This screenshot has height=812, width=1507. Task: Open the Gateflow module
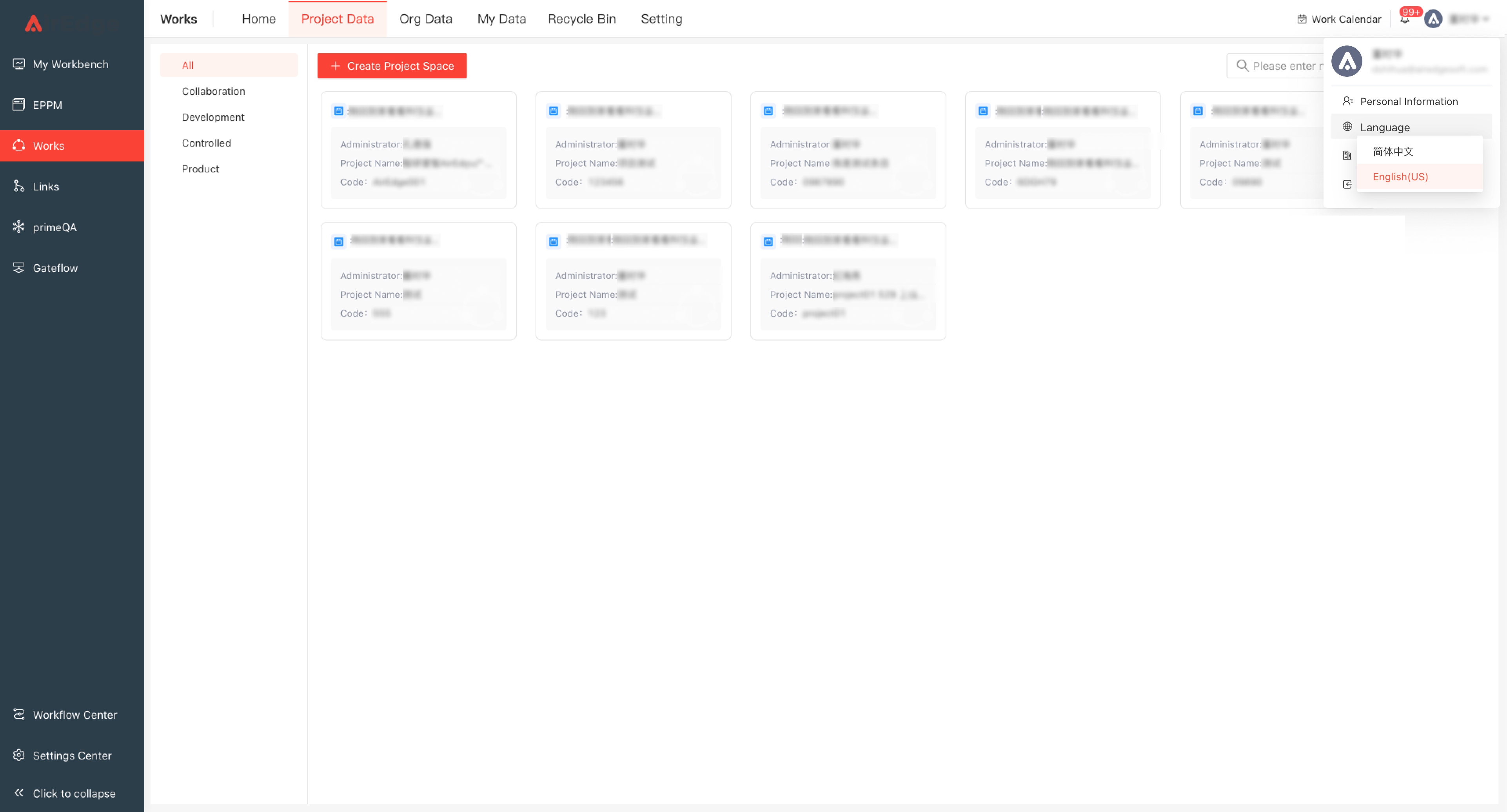pos(55,268)
